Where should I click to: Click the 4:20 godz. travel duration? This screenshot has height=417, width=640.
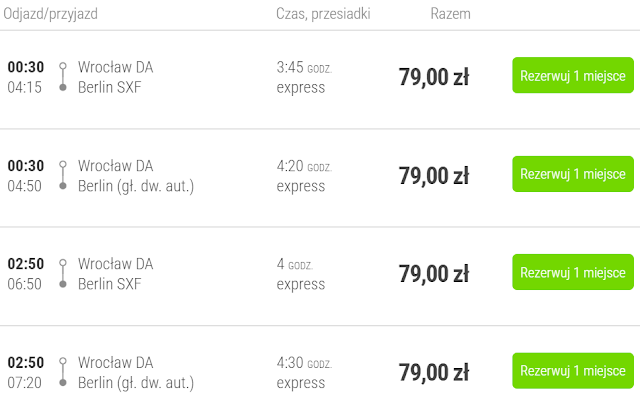point(303,165)
